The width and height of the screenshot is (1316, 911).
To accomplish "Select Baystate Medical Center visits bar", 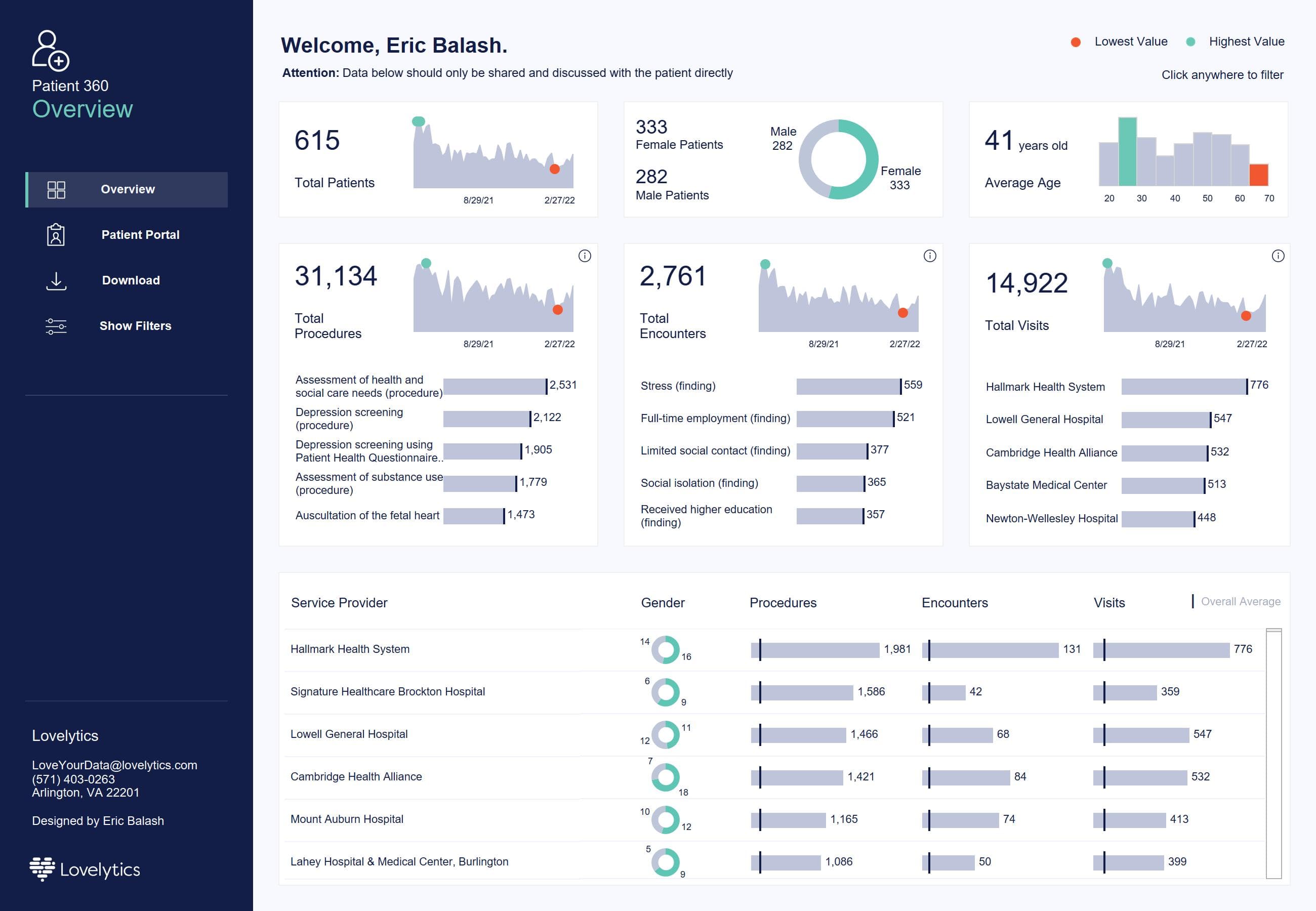I will click(1163, 486).
